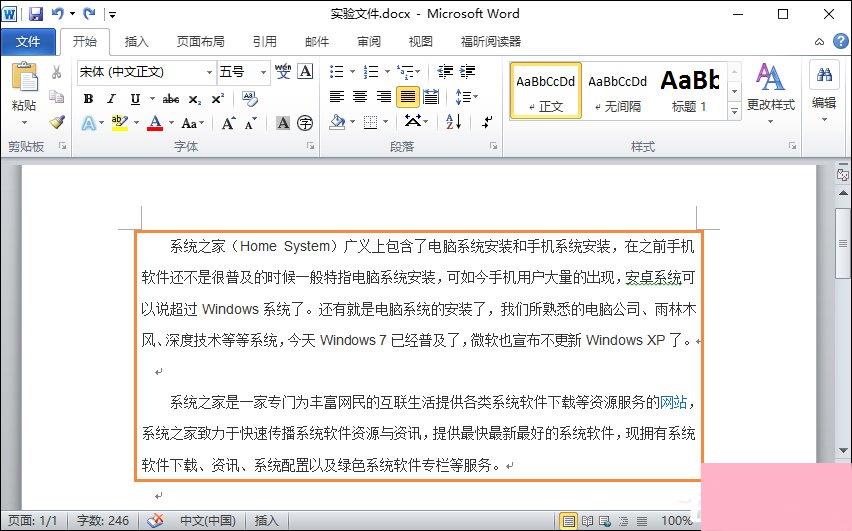Open Font dialog launcher

click(x=311, y=146)
